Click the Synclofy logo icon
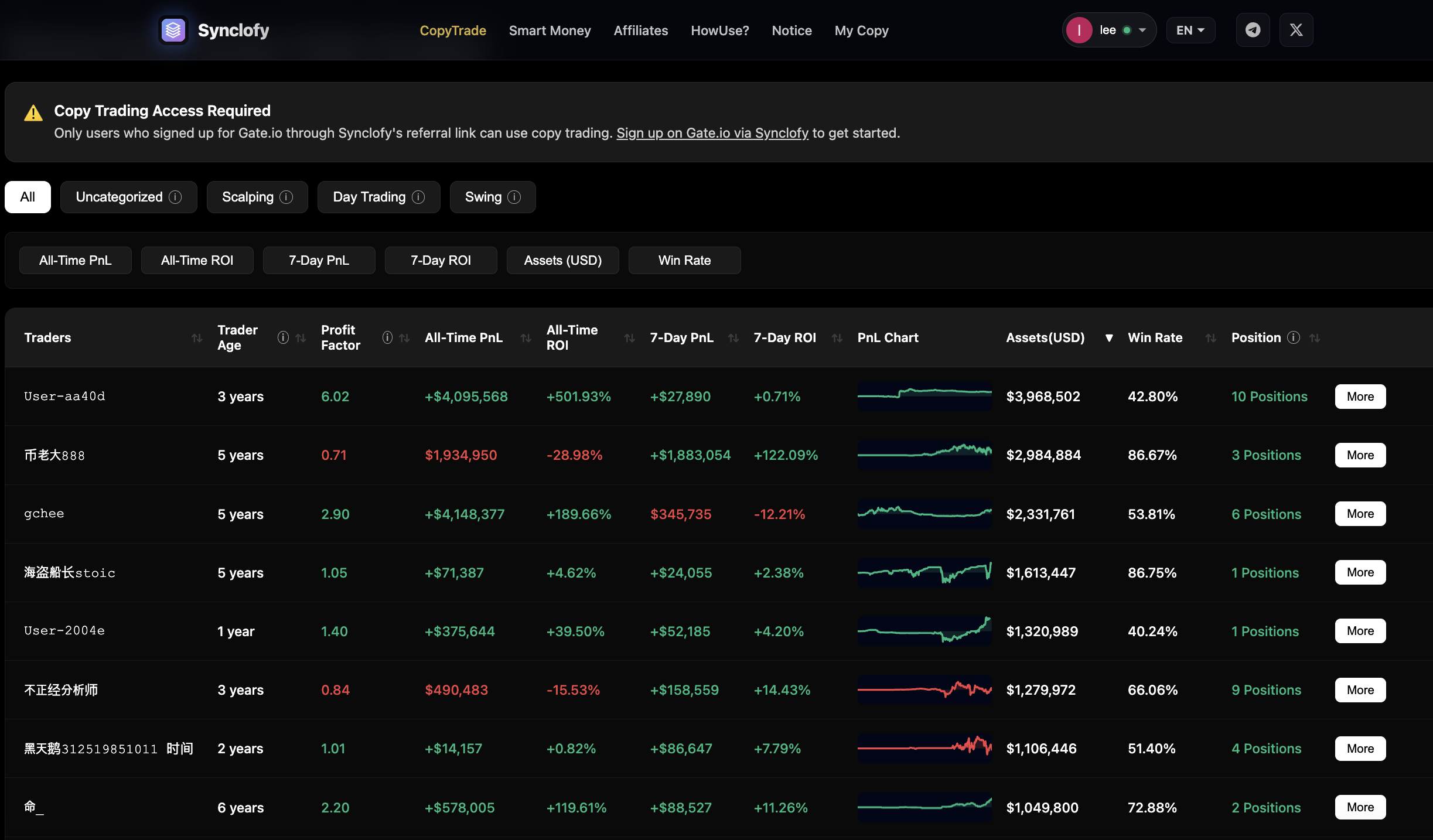Image resolution: width=1433 pixels, height=840 pixels. point(173,30)
